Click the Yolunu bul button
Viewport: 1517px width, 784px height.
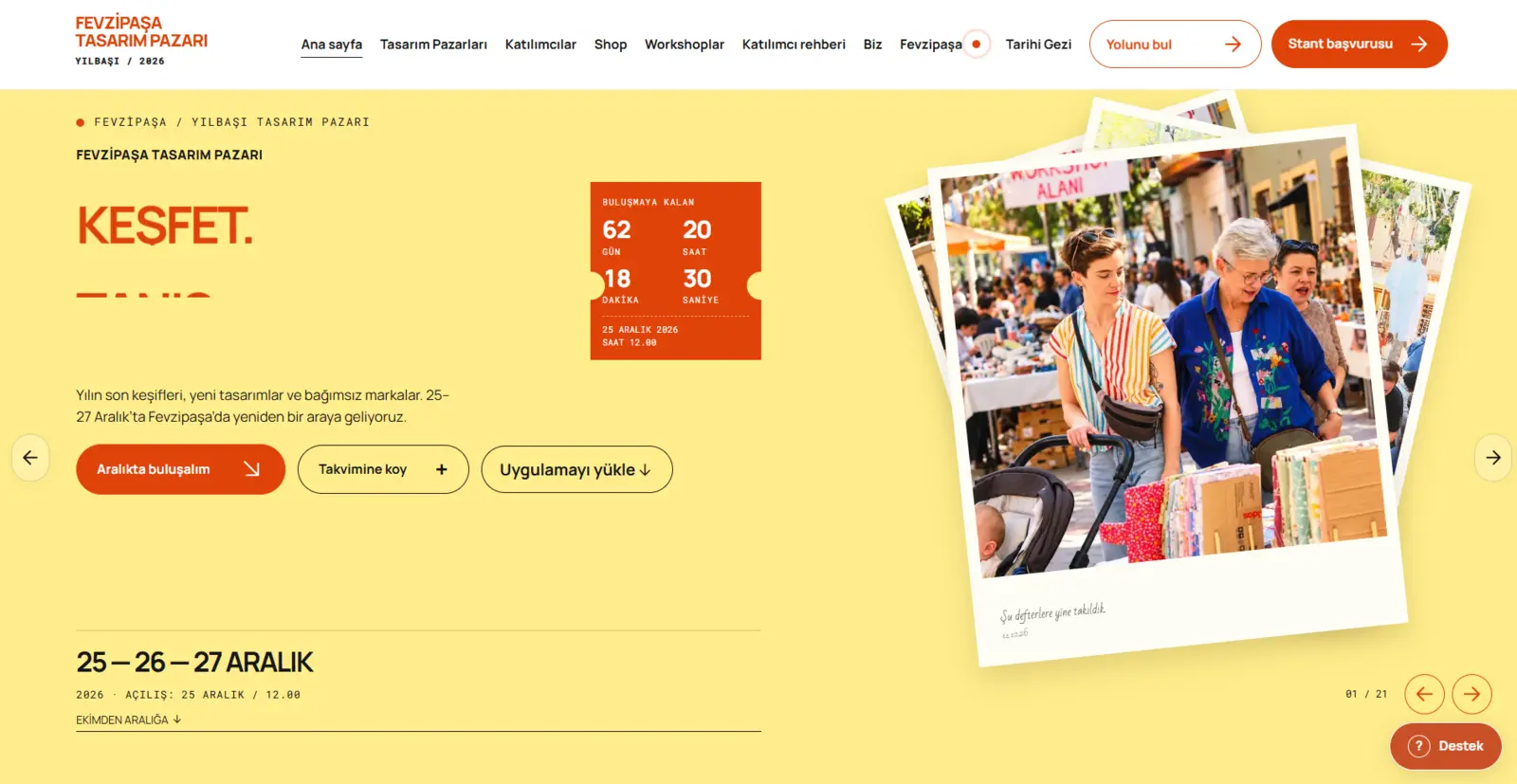[x=1175, y=44]
